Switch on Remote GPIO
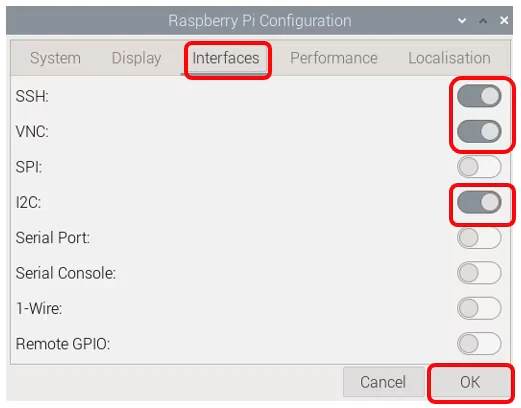This screenshot has width=521, height=408. [x=479, y=344]
